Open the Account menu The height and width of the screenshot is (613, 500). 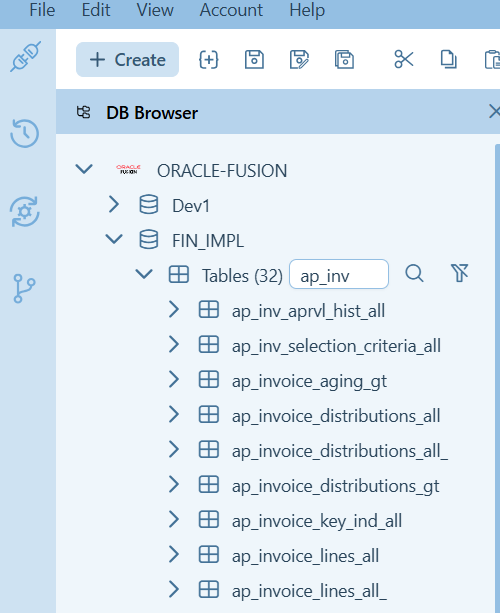tap(231, 10)
